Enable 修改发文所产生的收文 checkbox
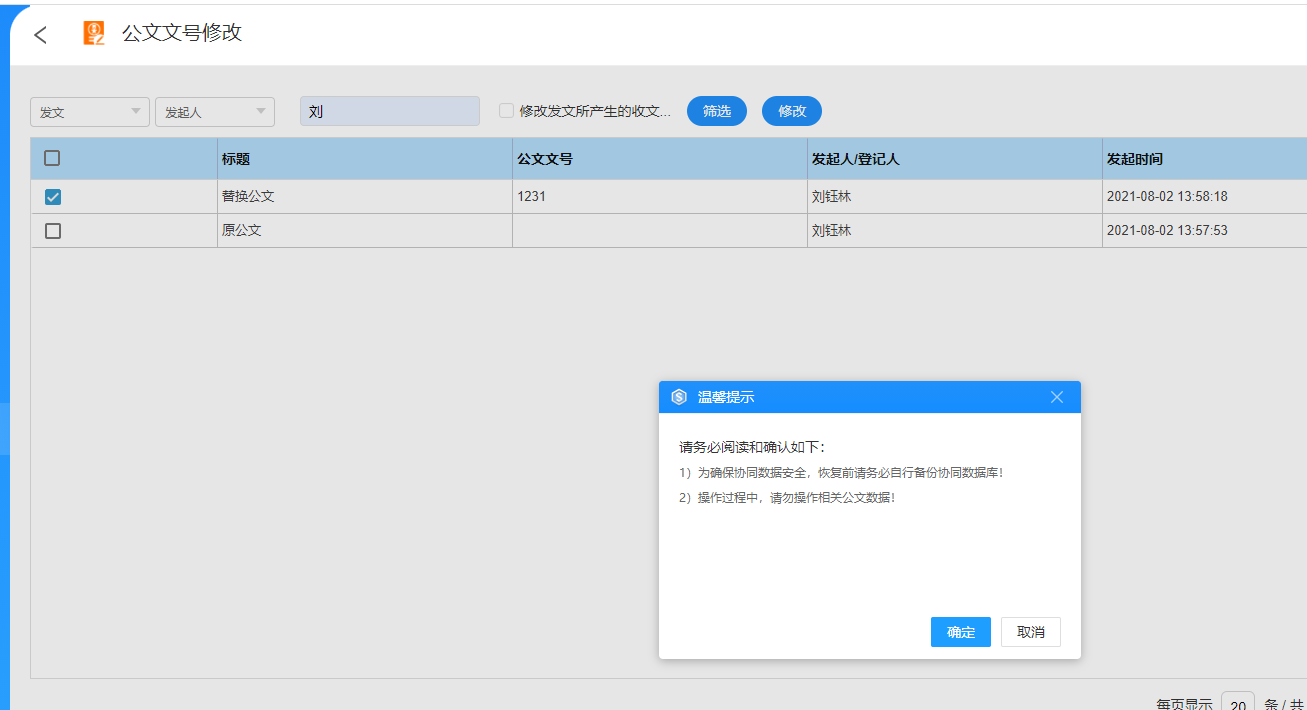This screenshot has width=1307, height=710. pos(507,111)
